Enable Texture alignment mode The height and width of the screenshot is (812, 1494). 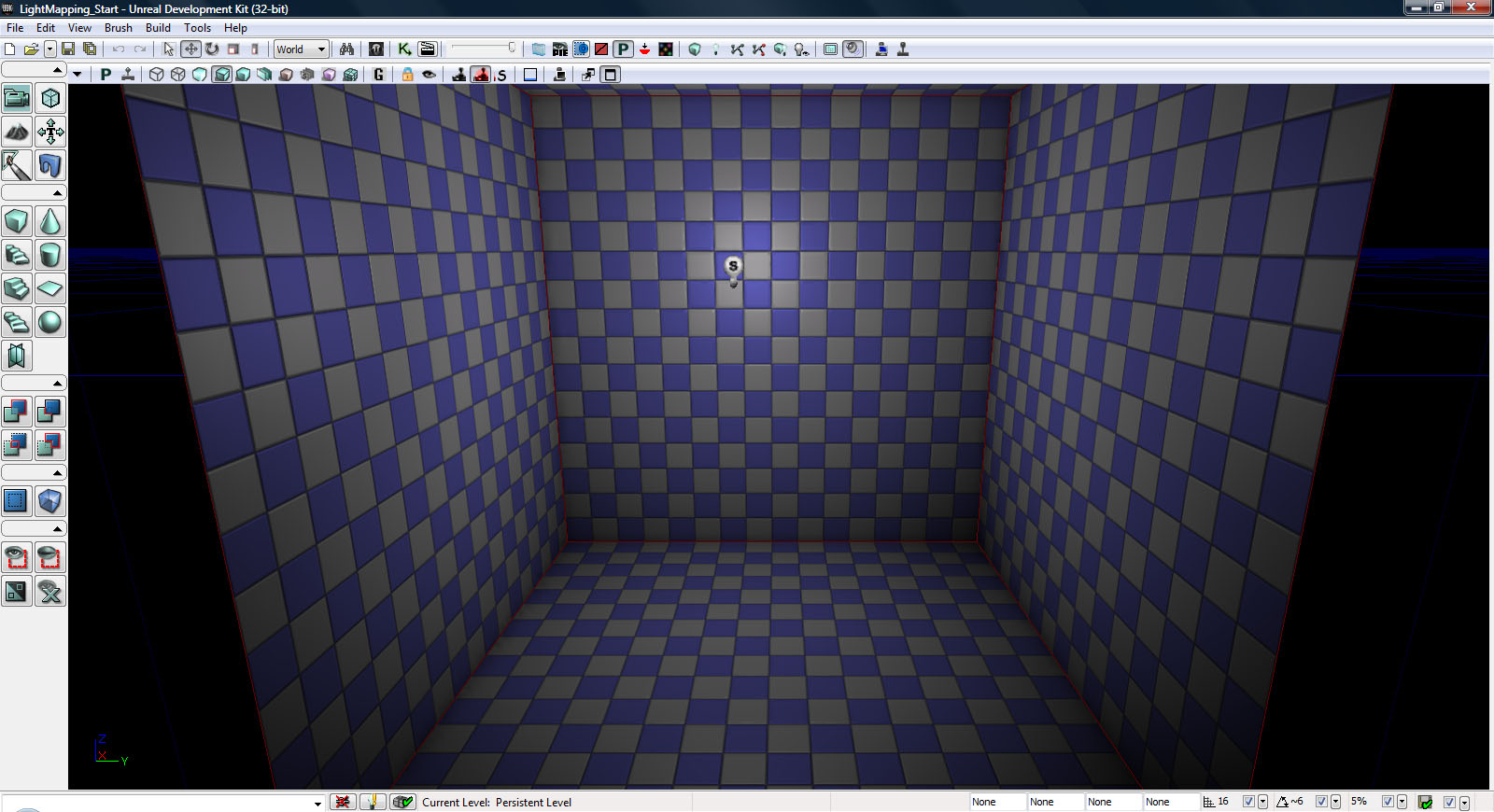pyautogui.click(x=50, y=132)
